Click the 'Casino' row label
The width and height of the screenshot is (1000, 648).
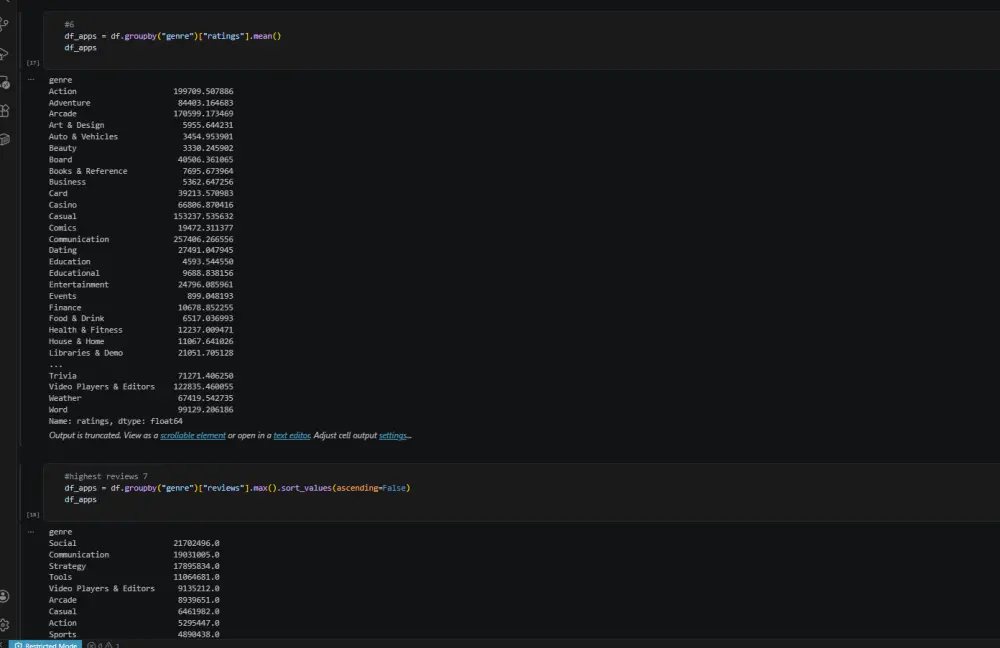click(62, 205)
